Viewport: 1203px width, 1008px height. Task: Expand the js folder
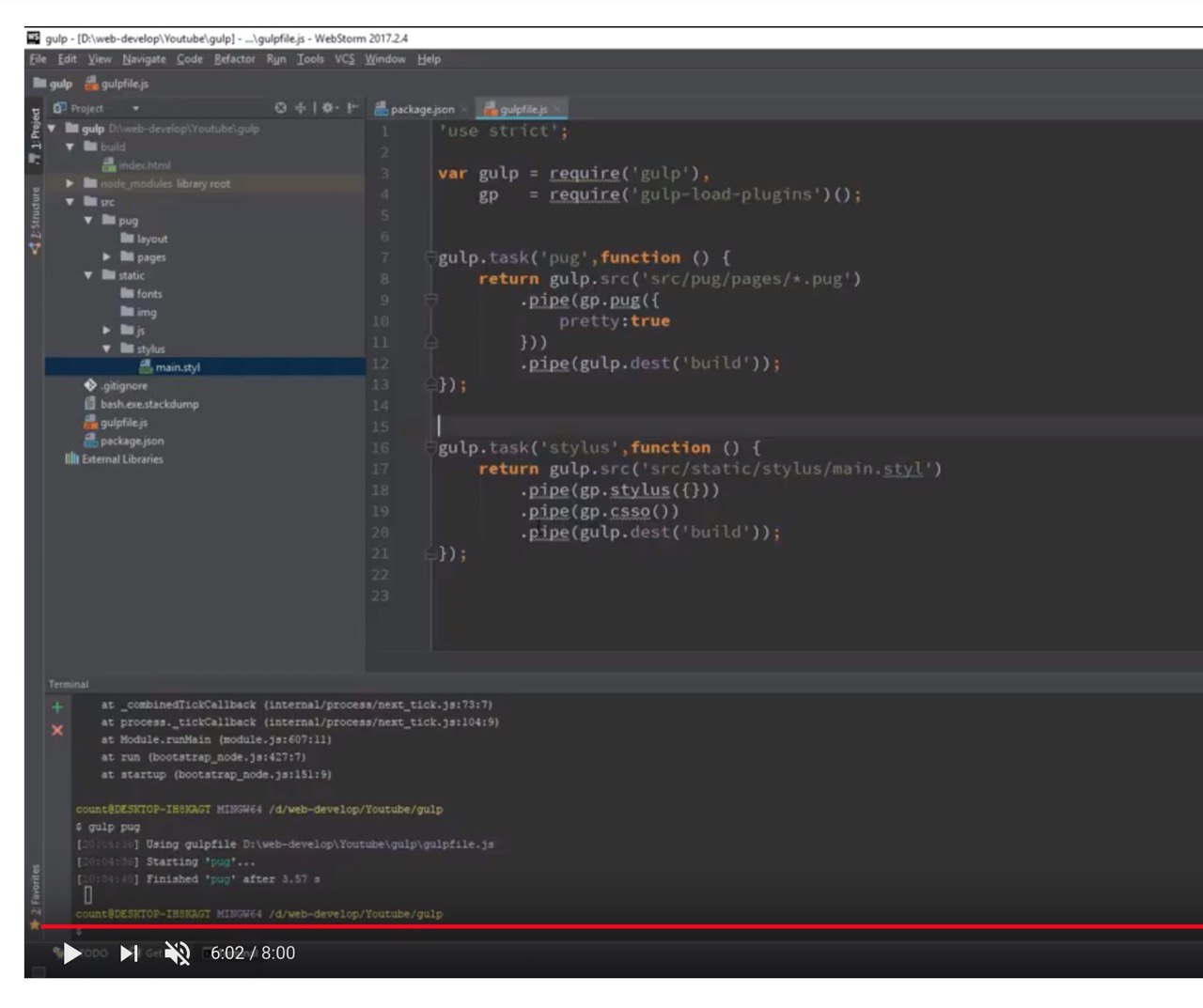106,330
